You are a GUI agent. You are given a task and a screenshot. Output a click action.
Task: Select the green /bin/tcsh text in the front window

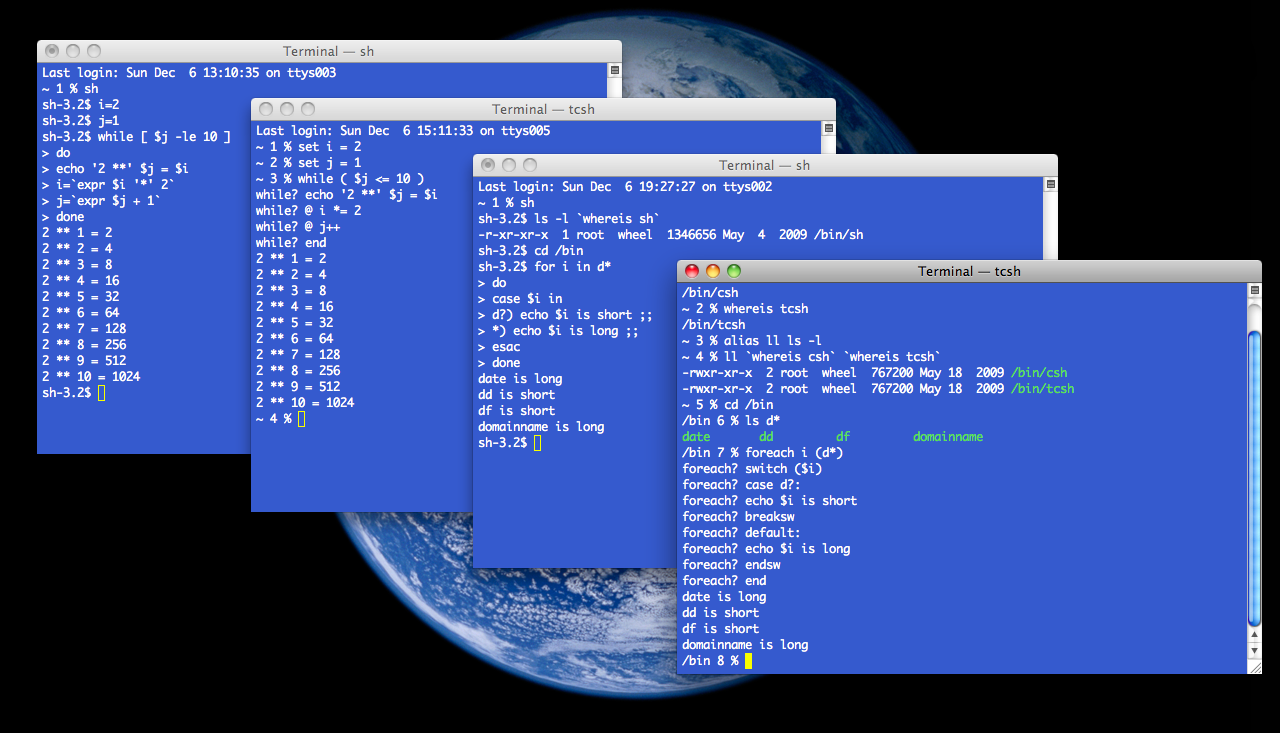[1041, 388]
